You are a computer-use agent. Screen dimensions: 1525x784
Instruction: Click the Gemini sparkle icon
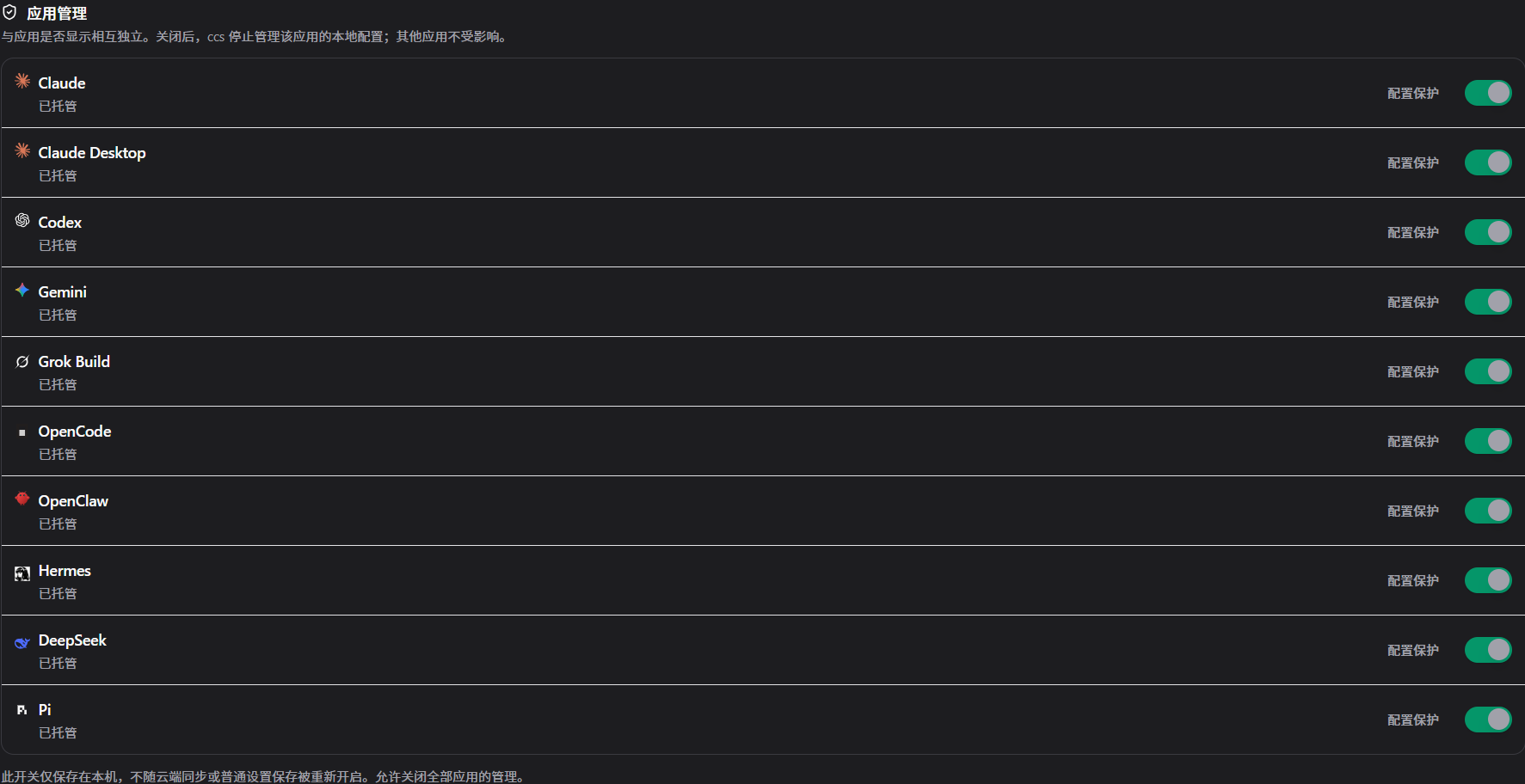[22, 290]
